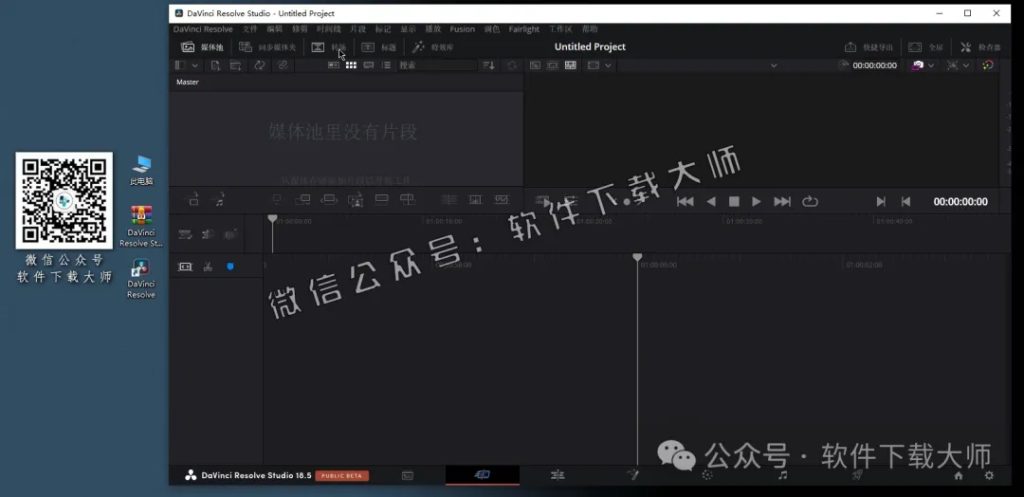
Task: Open DaVinci Resolve St... desktop archive icon
Action: pyautogui.click(x=141, y=226)
